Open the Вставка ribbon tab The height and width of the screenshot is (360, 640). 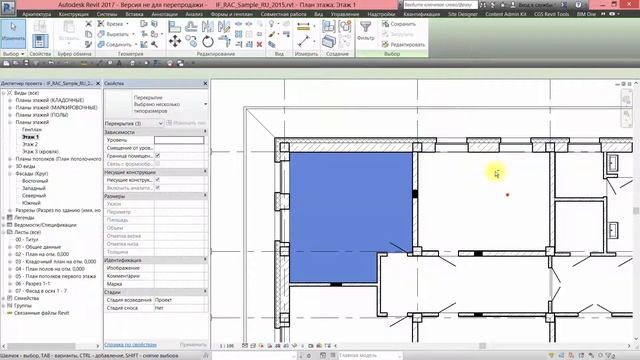134,14
